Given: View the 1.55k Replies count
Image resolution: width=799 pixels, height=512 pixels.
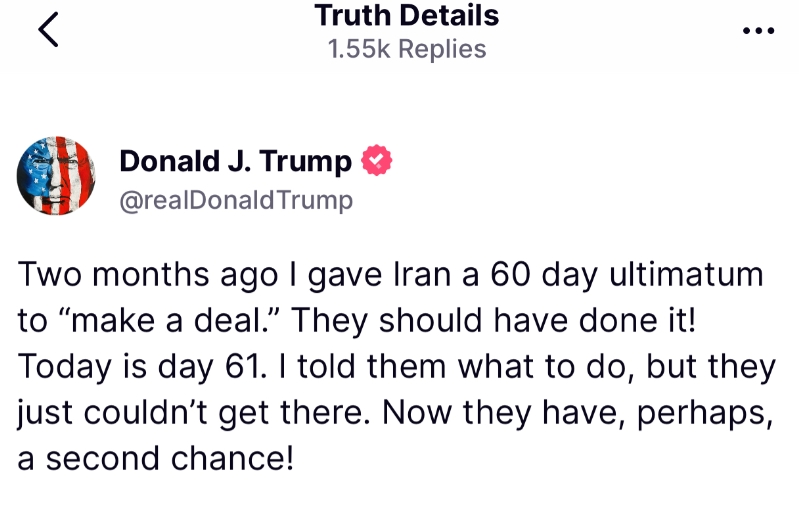Looking at the screenshot, I should coord(407,49).
